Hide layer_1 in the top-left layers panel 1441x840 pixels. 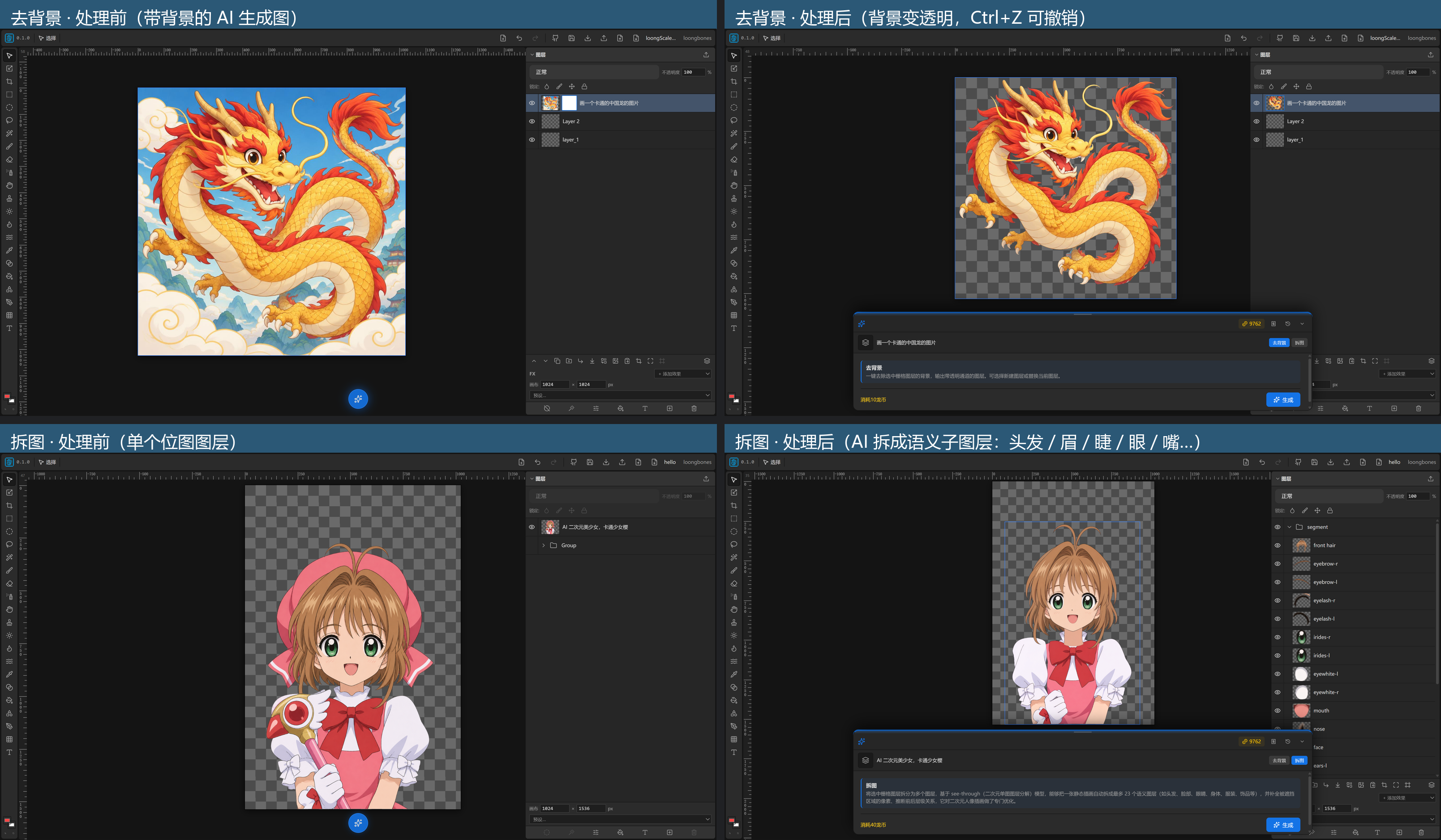coord(532,140)
